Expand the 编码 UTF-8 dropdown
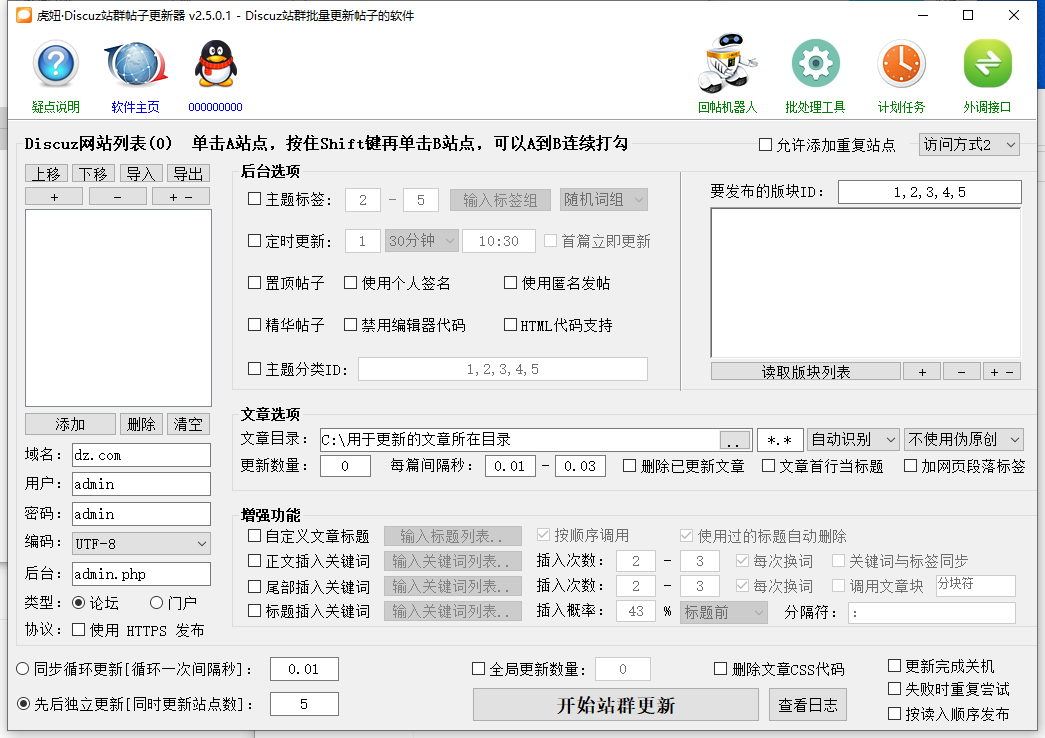 pos(141,543)
